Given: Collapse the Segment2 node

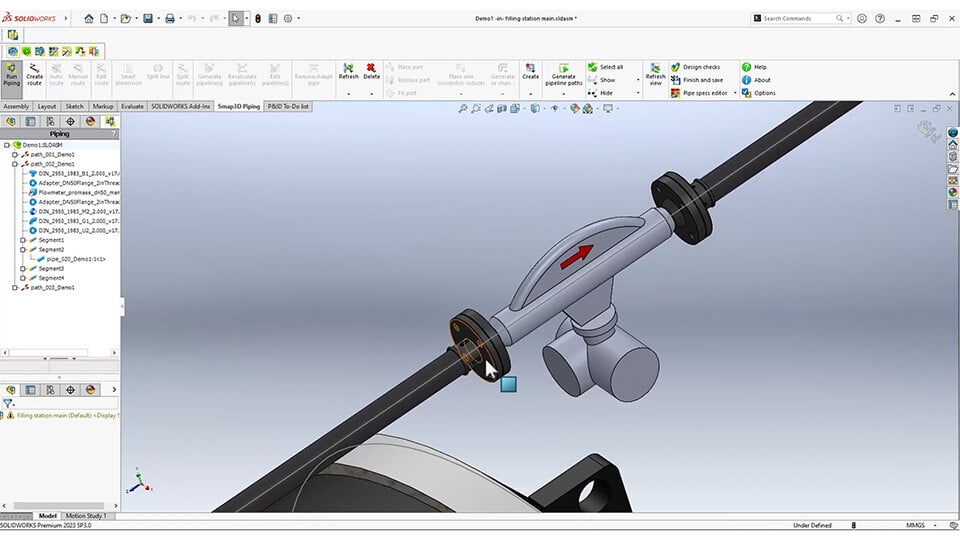Looking at the screenshot, I should [x=23, y=250].
